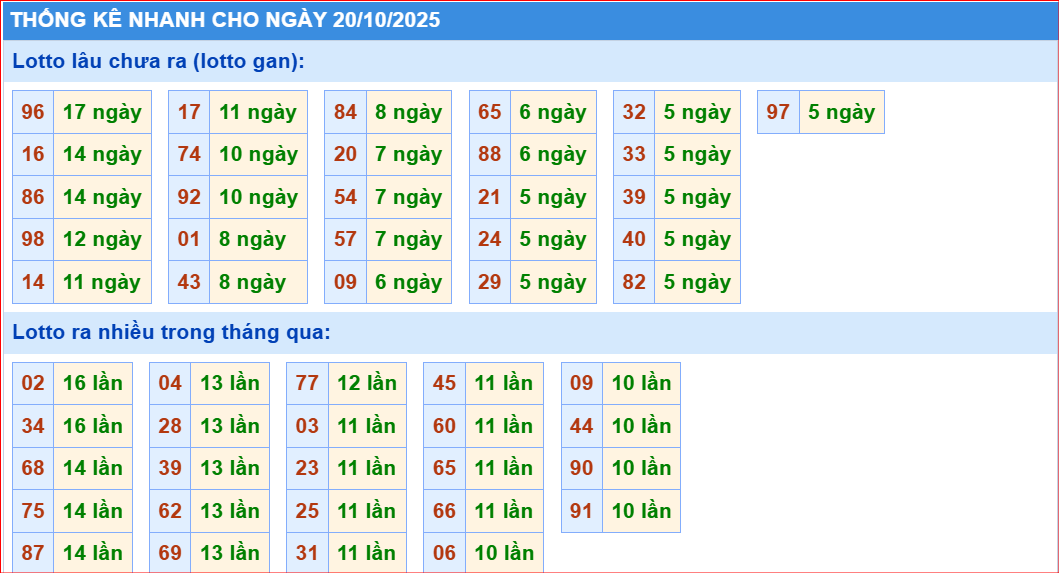Click the '10 lần' value beside 90

tap(642, 468)
